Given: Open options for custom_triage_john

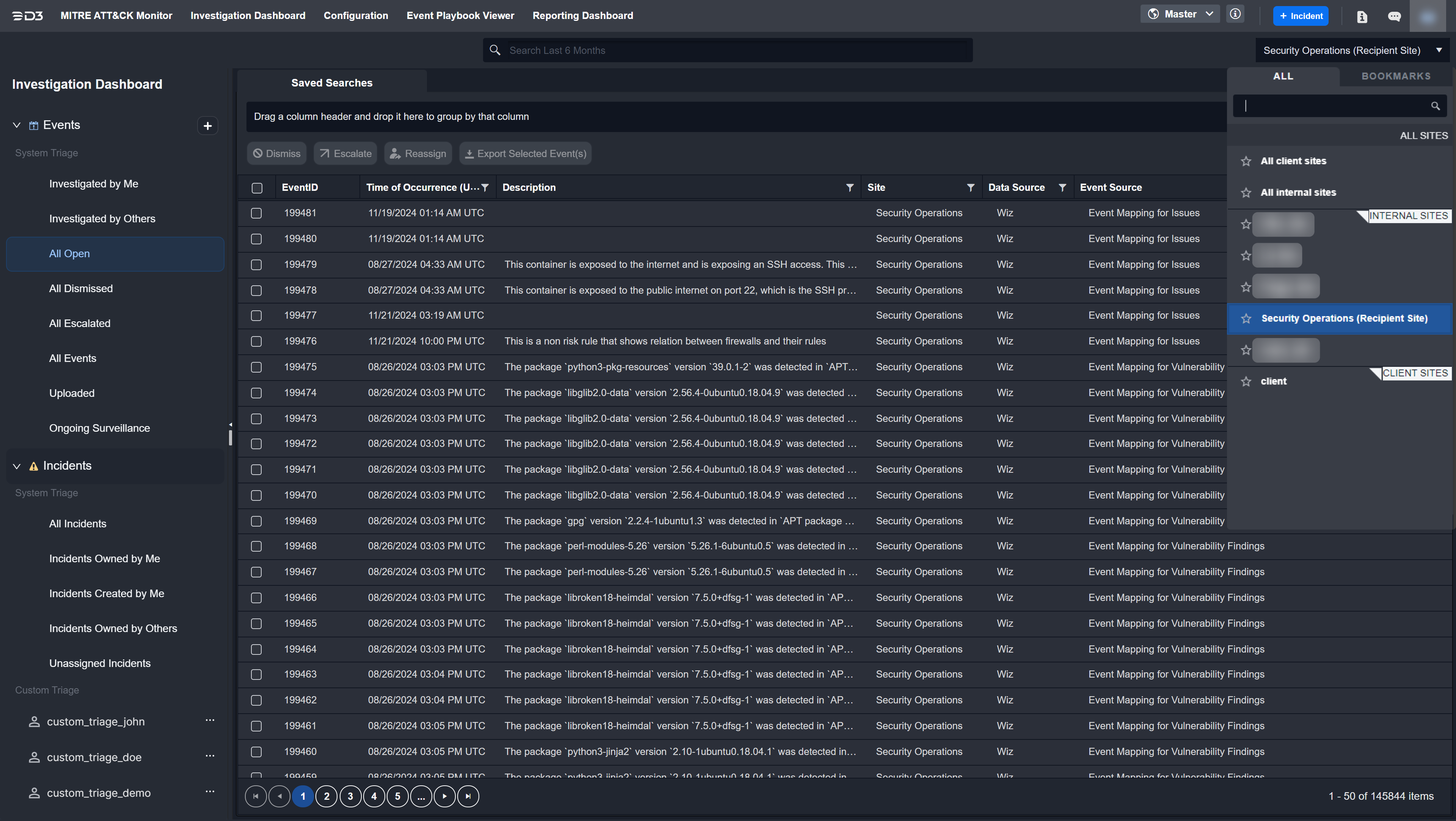Looking at the screenshot, I should pos(210,720).
